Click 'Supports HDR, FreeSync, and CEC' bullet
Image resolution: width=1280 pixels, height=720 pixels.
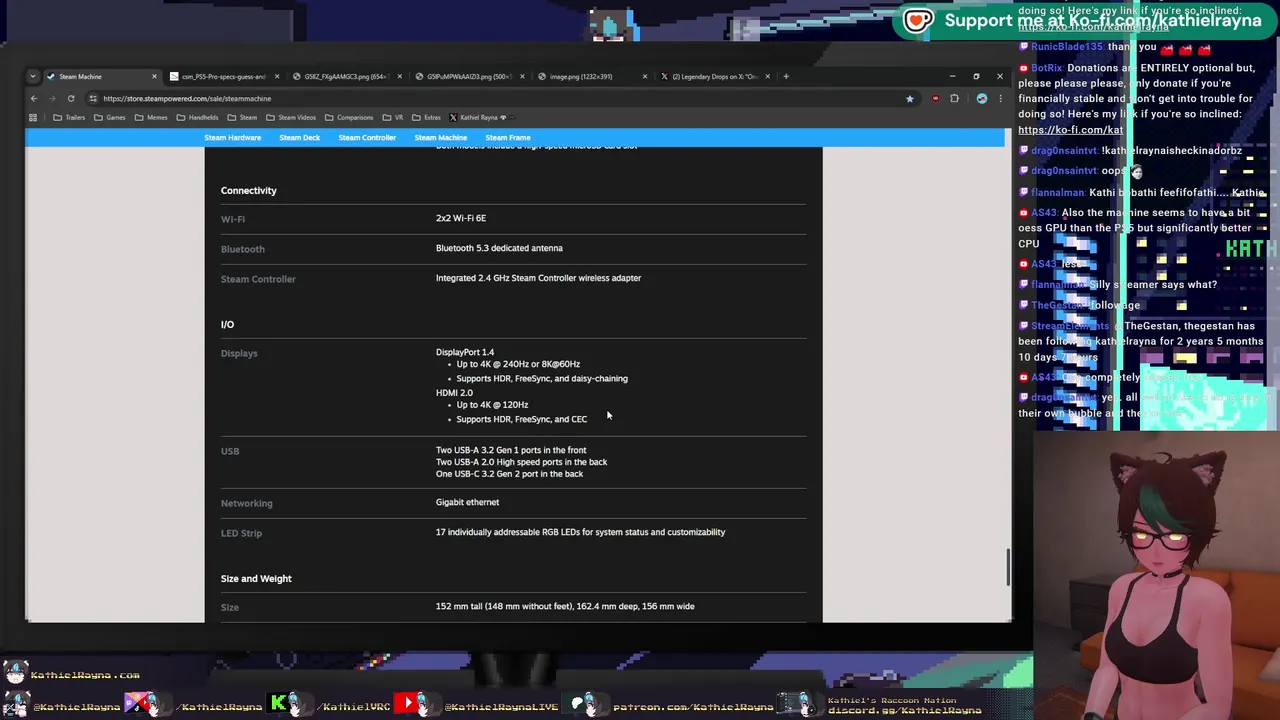(522, 419)
